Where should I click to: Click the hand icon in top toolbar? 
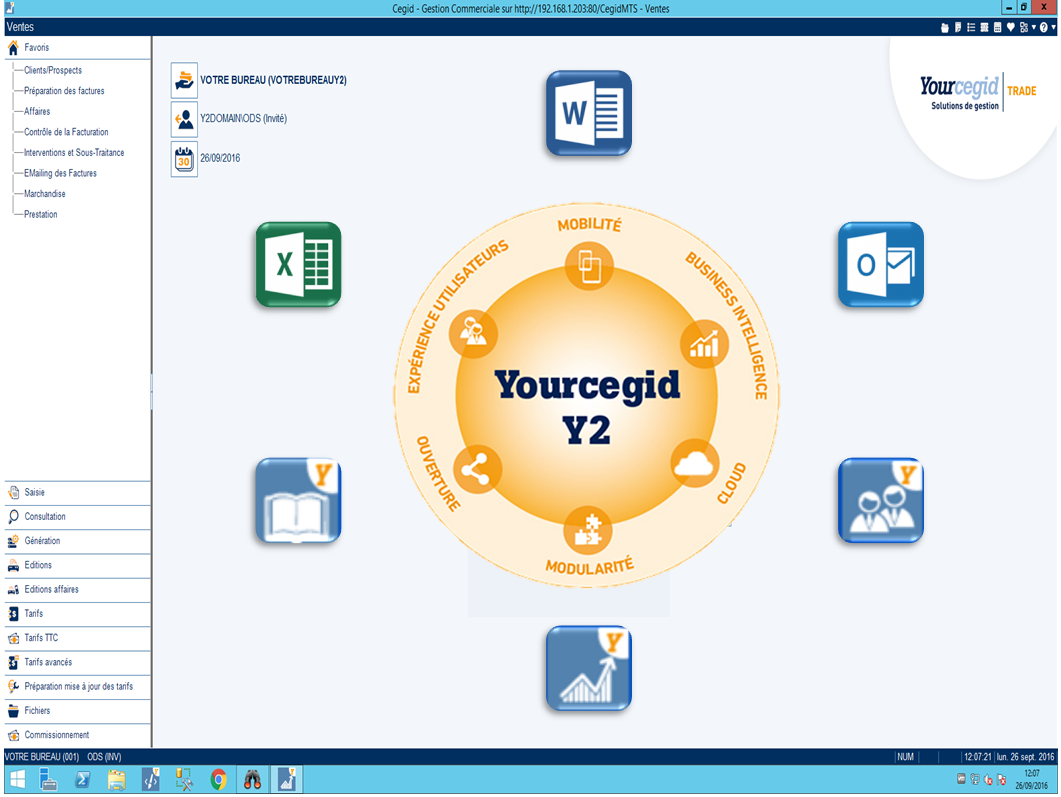945,27
